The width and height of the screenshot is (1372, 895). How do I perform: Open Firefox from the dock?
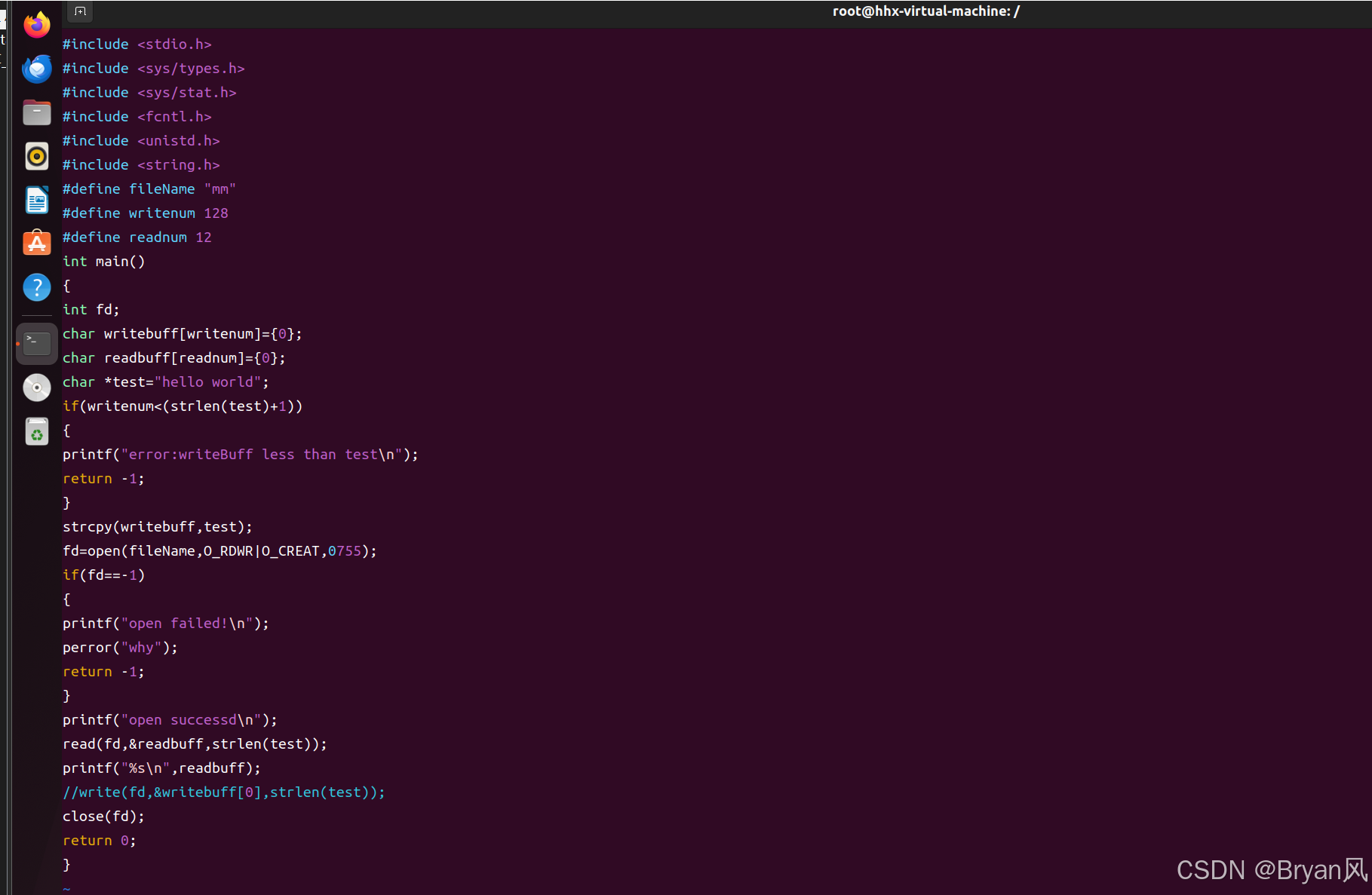pyautogui.click(x=36, y=24)
